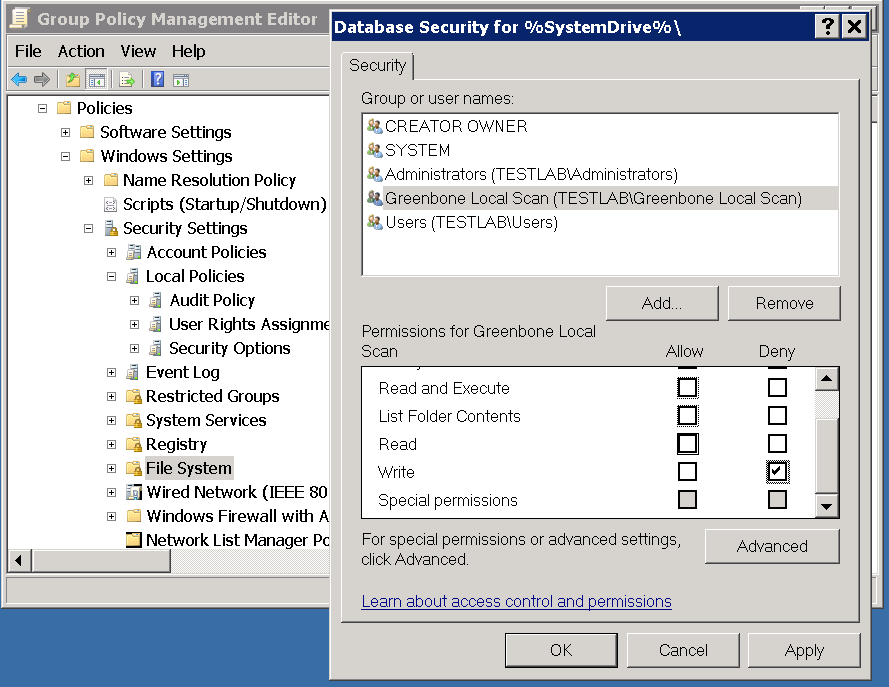Open the Action menu
Viewport: 889px width, 687px height.
(81, 51)
